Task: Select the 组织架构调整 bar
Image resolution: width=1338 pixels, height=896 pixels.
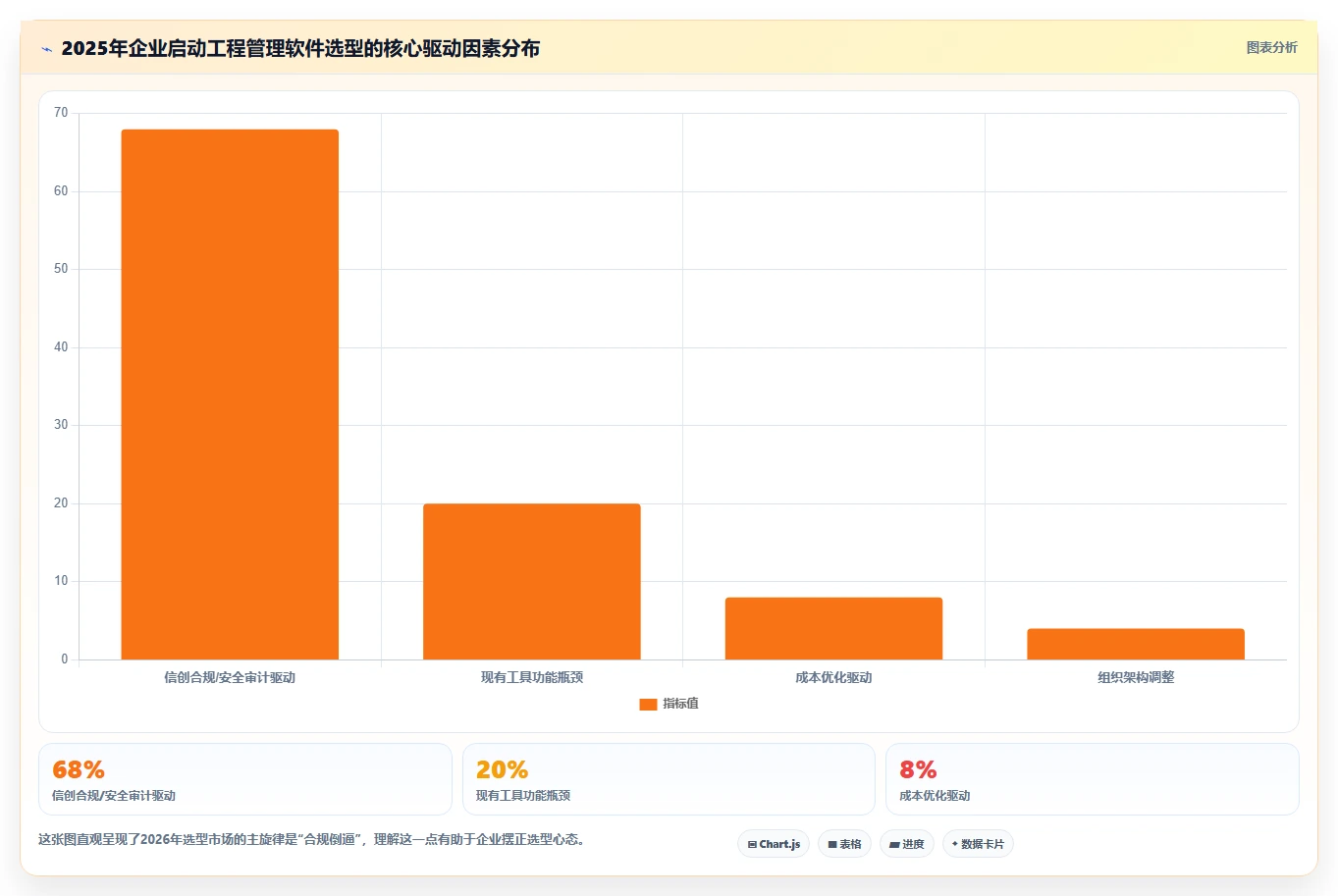Action: [1136, 644]
